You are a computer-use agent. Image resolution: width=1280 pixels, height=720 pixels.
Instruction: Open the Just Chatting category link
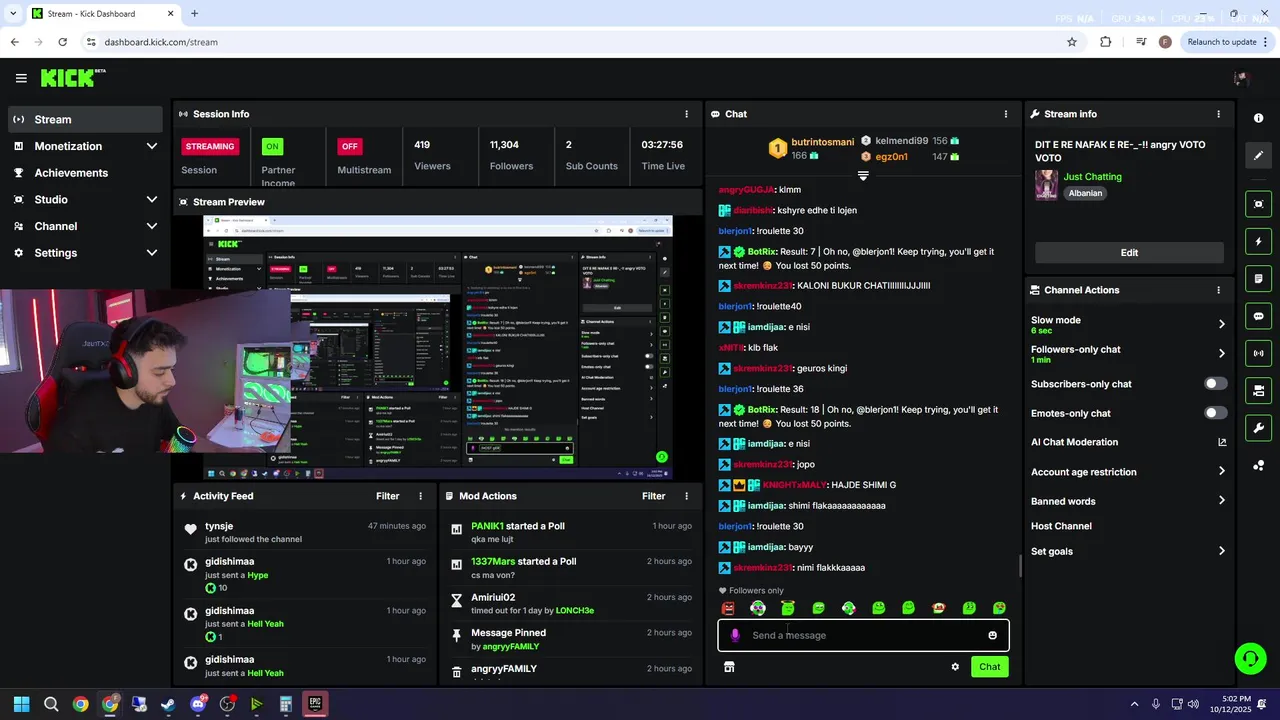(x=1092, y=177)
